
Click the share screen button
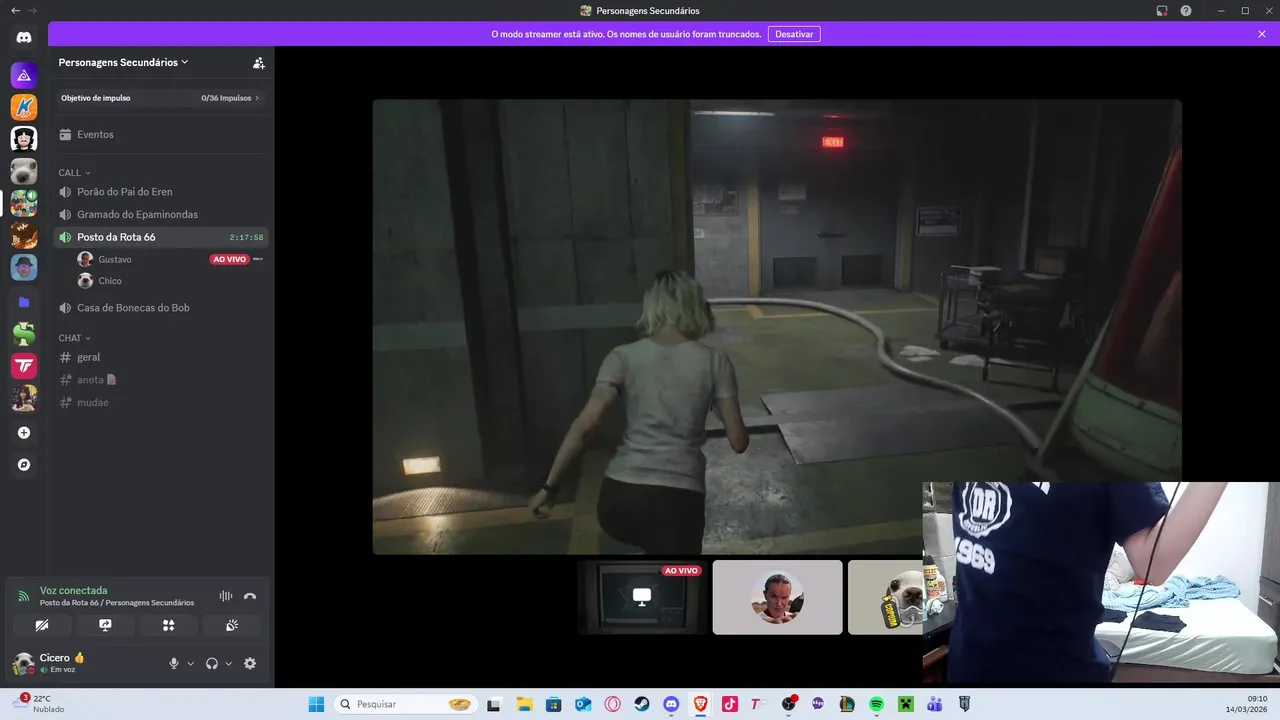pos(105,625)
